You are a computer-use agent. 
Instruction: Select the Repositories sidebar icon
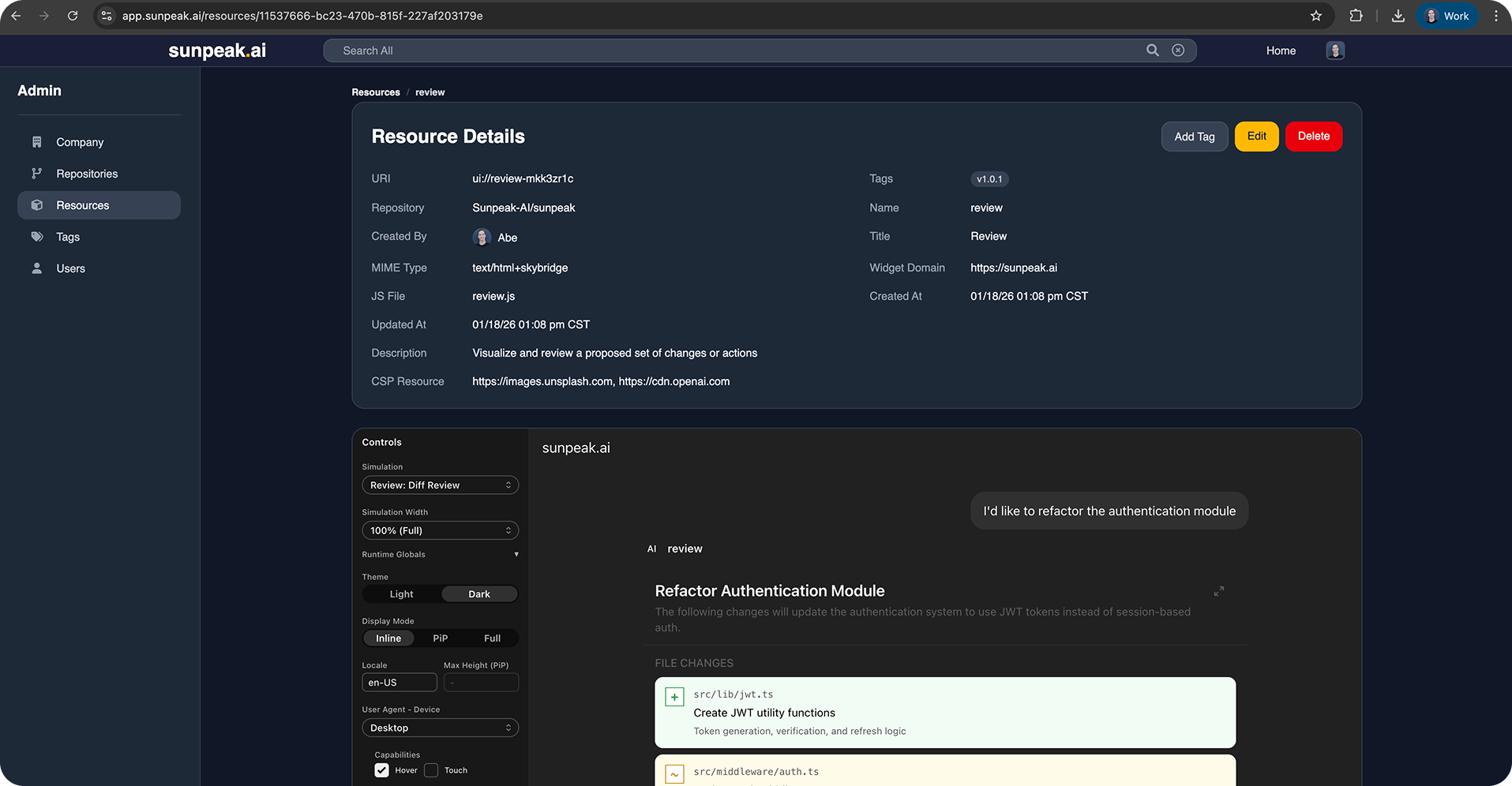36,174
